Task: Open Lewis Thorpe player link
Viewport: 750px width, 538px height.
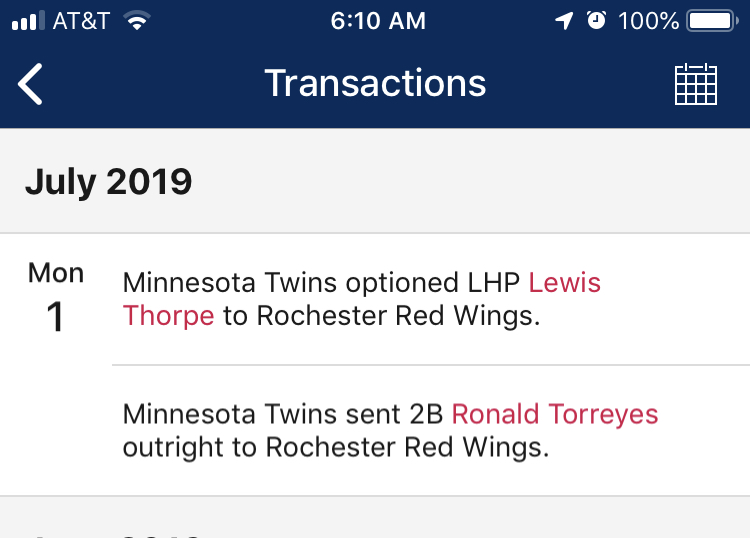Action: pos(564,283)
